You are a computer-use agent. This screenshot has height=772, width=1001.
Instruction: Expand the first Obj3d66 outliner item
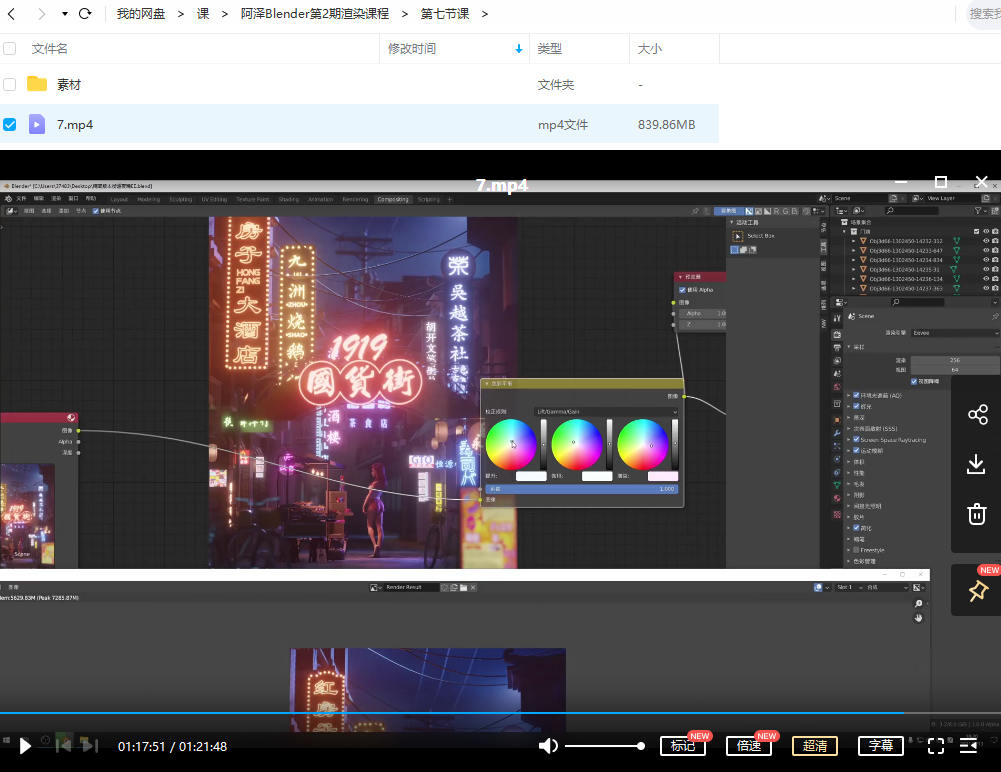tap(854, 241)
